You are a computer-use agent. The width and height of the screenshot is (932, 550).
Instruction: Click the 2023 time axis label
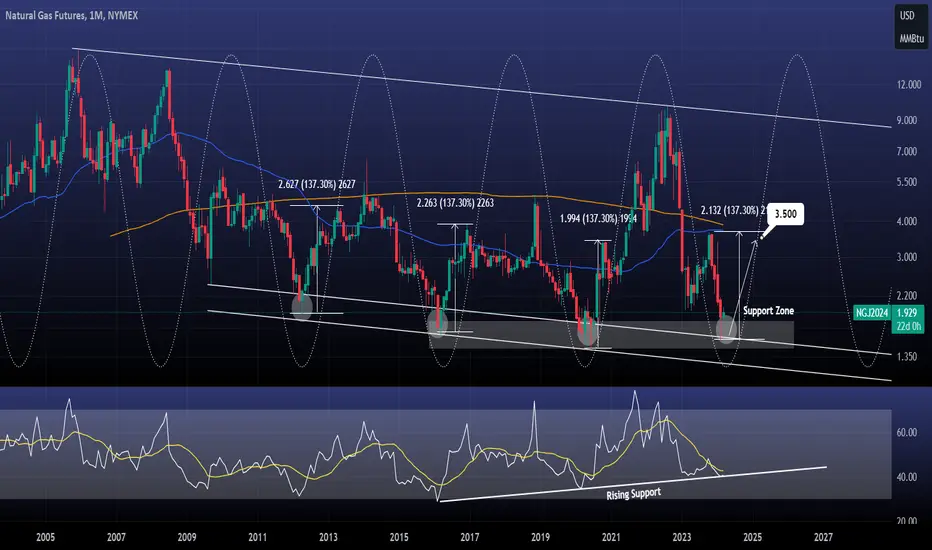pos(682,538)
